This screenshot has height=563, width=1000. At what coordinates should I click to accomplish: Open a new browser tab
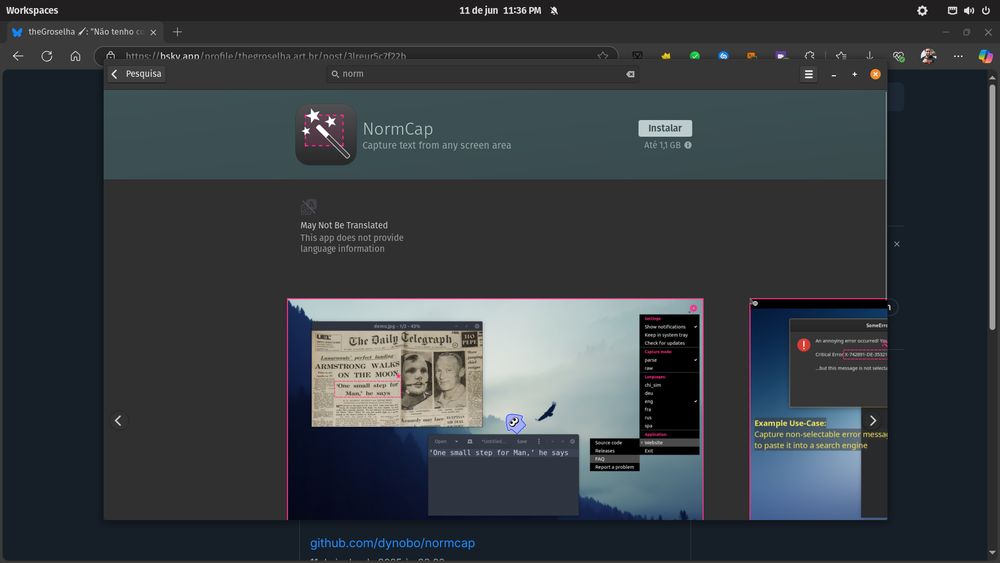click(x=177, y=32)
